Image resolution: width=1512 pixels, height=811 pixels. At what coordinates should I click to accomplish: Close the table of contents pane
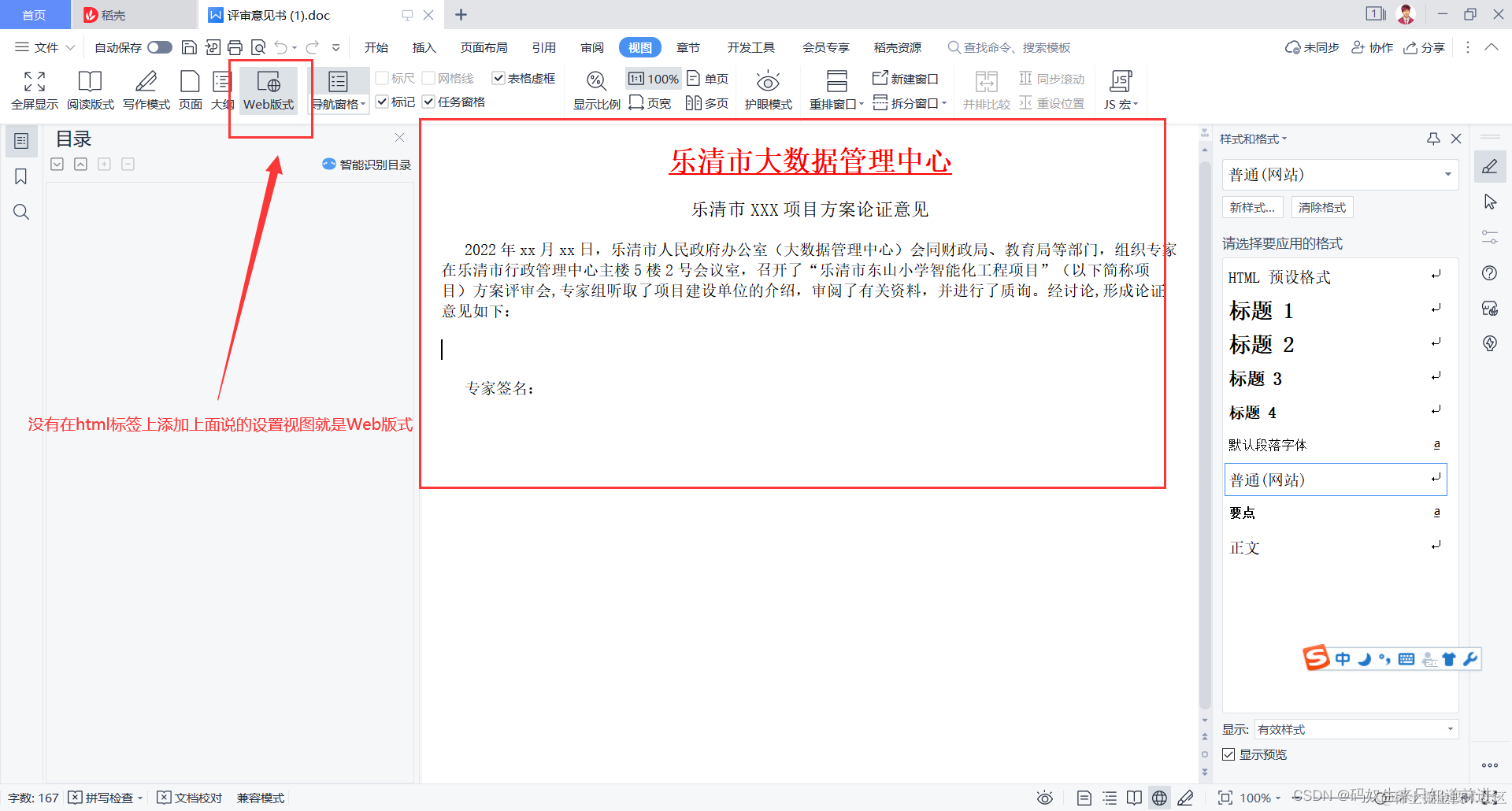click(x=399, y=138)
